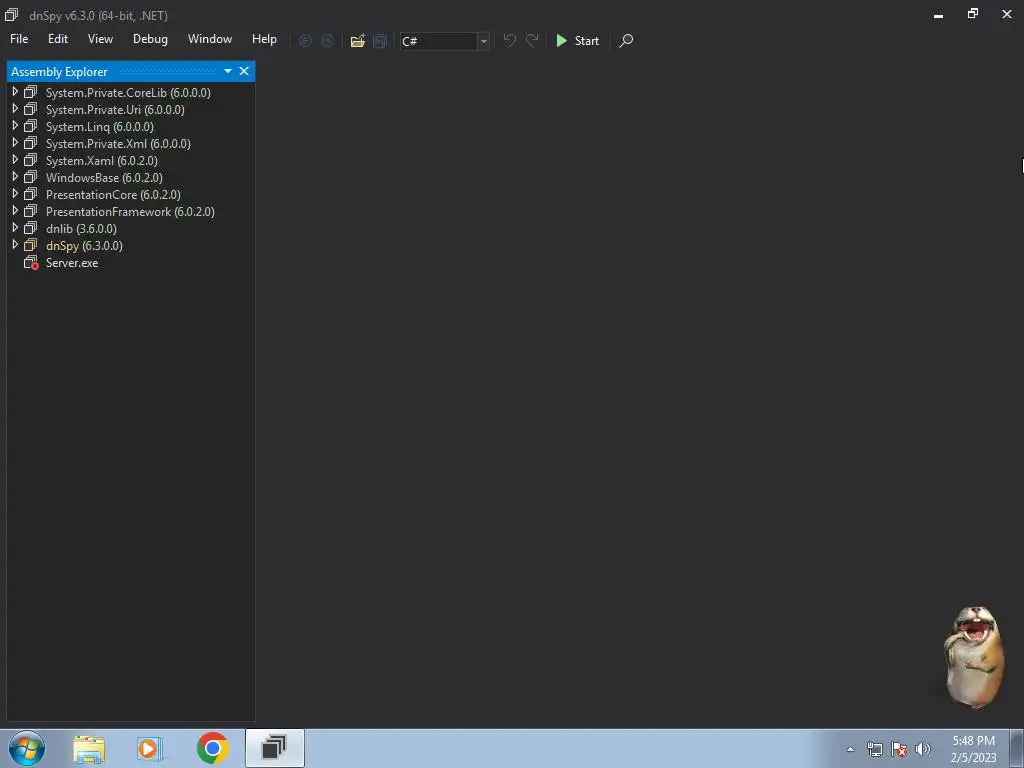Open Windows Explorer from the taskbar
This screenshot has width=1024, height=768.
coord(89,748)
